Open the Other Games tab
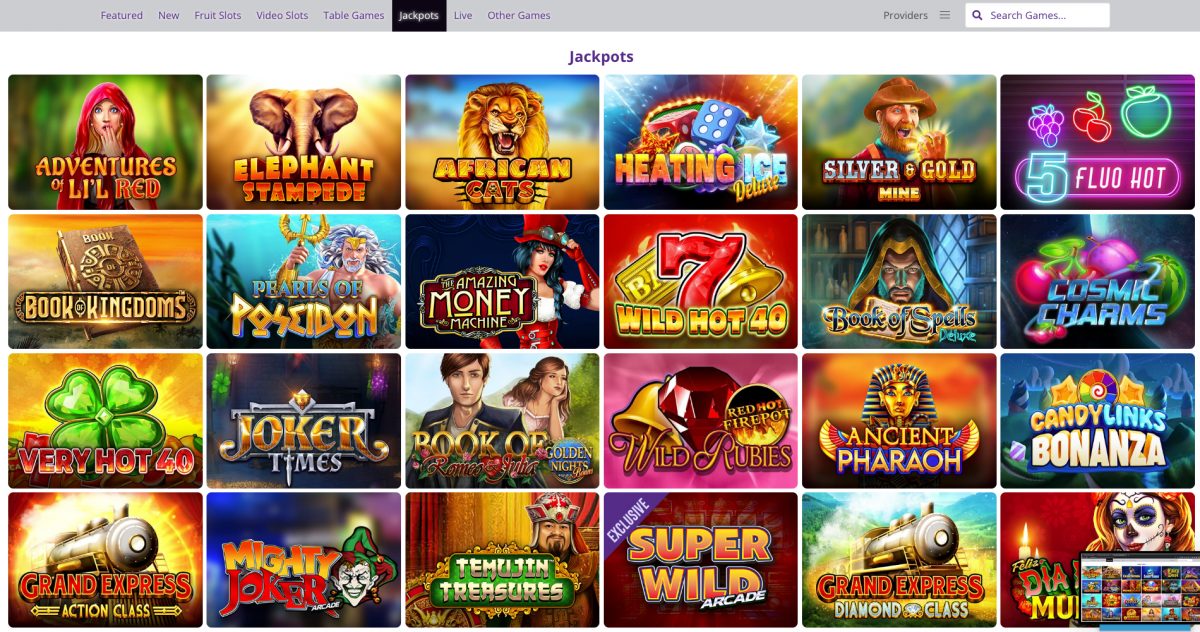 click(519, 15)
